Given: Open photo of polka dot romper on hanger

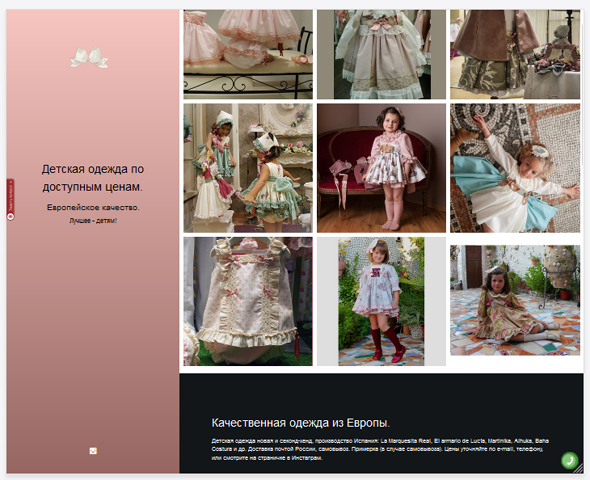Looking at the screenshot, I should [x=248, y=301].
